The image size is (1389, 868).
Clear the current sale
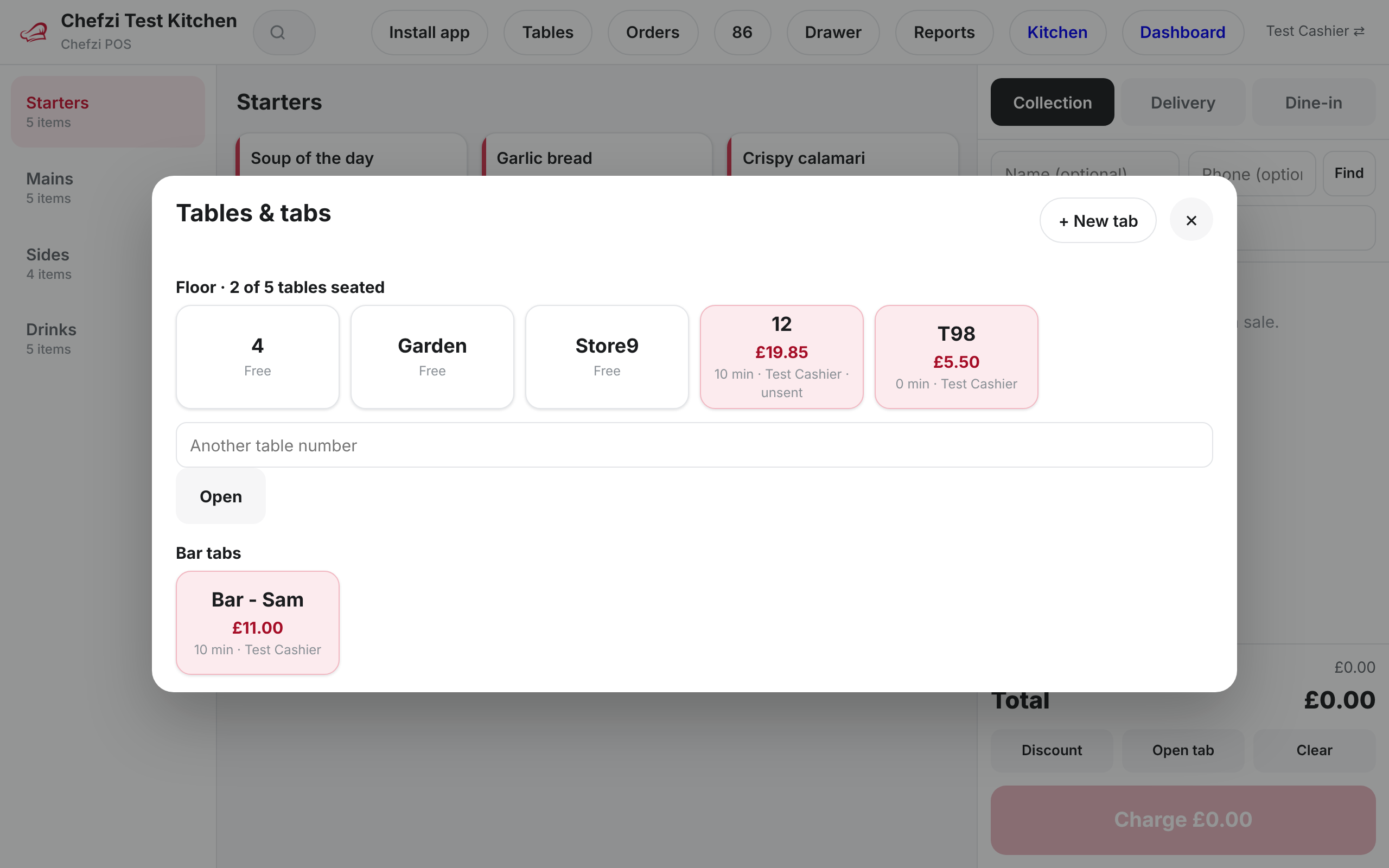pyautogui.click(x=1314, y=750)
